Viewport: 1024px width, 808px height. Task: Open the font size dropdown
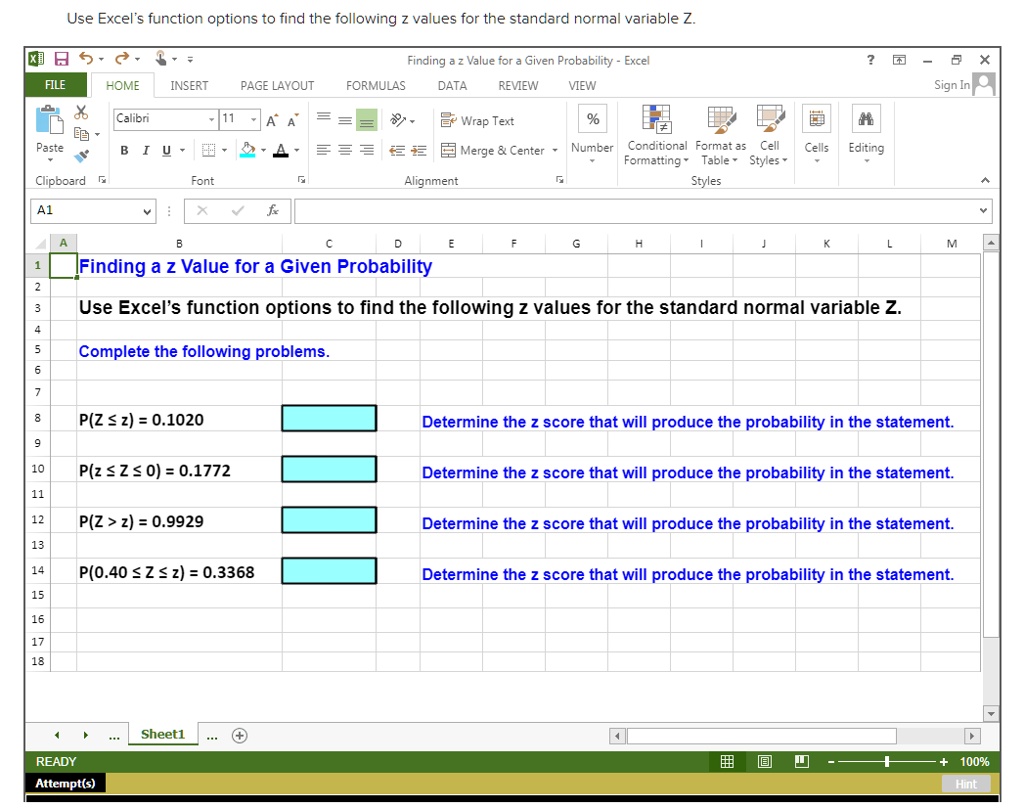pos(252,119)
